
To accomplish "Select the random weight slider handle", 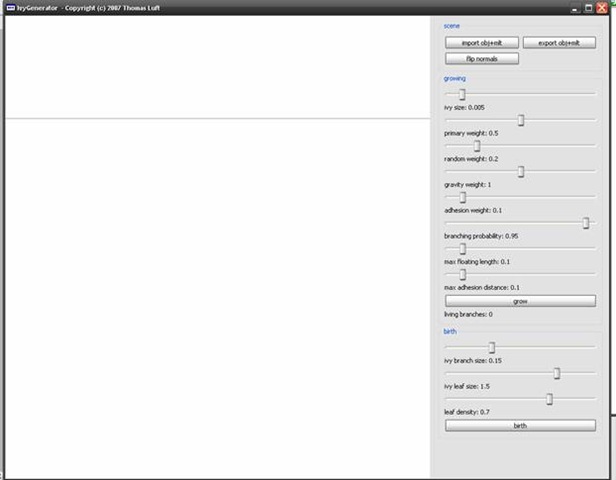I will pos(477,146).
